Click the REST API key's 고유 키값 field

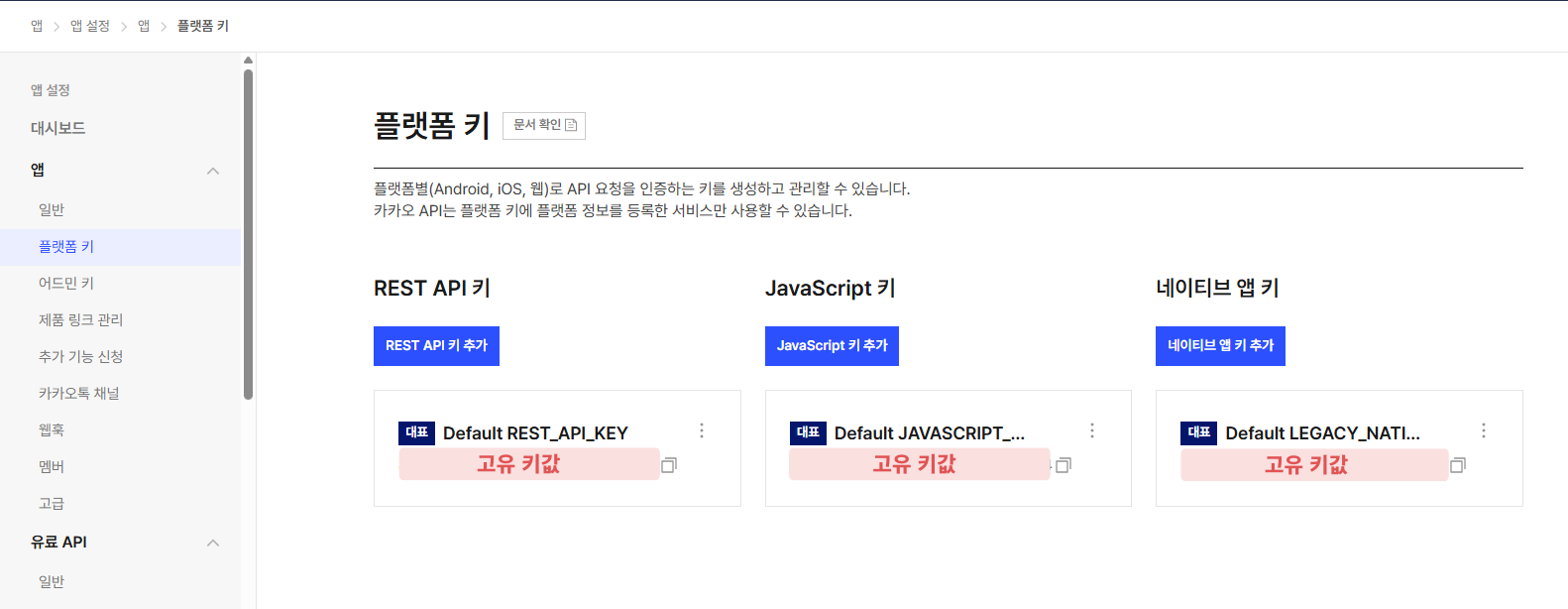[529, 464]
